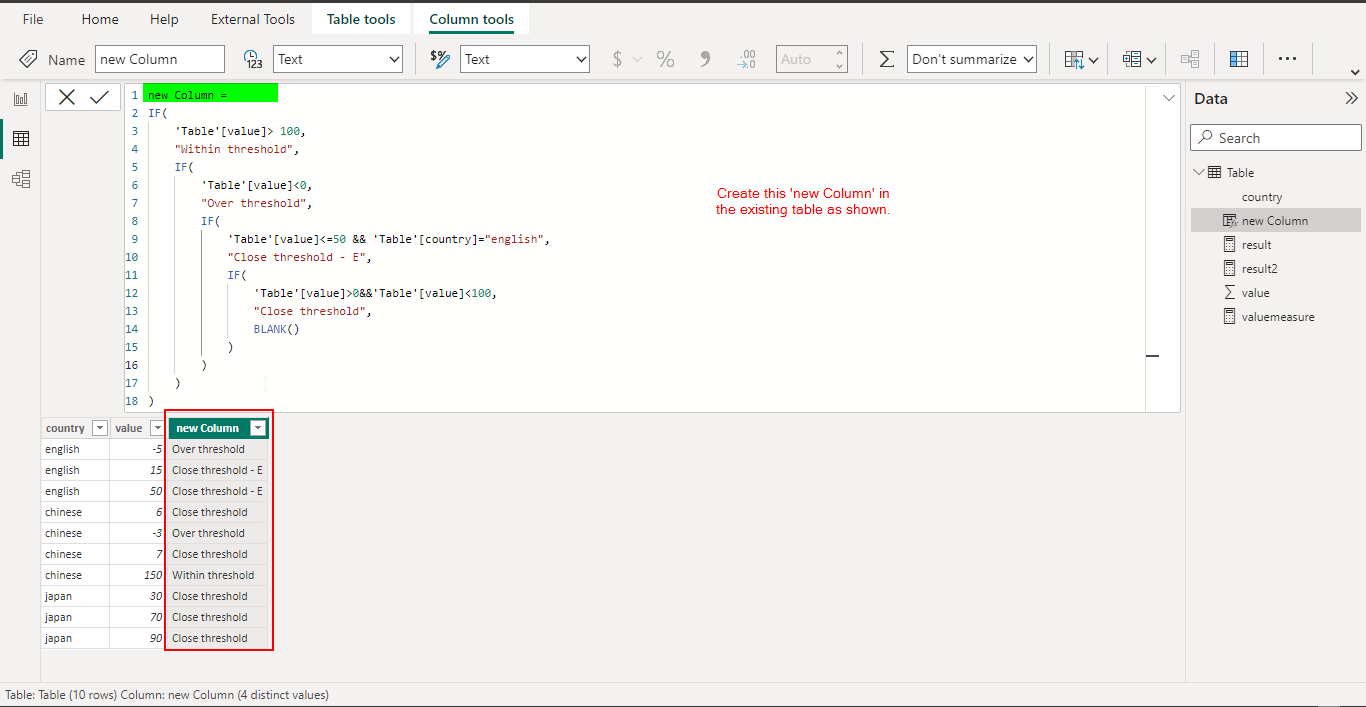The width and height of the screenshot is (1366, 707).
Task: Click the cell reading Within threshold
Action: [x=218, y=575]
